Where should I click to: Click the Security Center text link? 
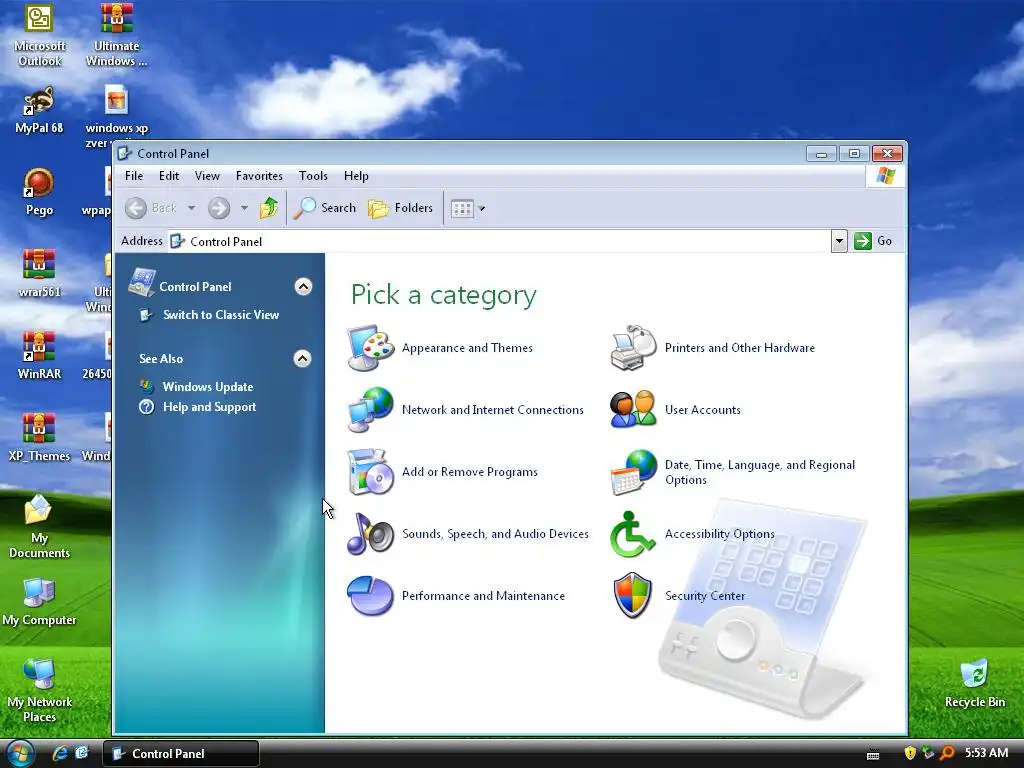point(705,596)
